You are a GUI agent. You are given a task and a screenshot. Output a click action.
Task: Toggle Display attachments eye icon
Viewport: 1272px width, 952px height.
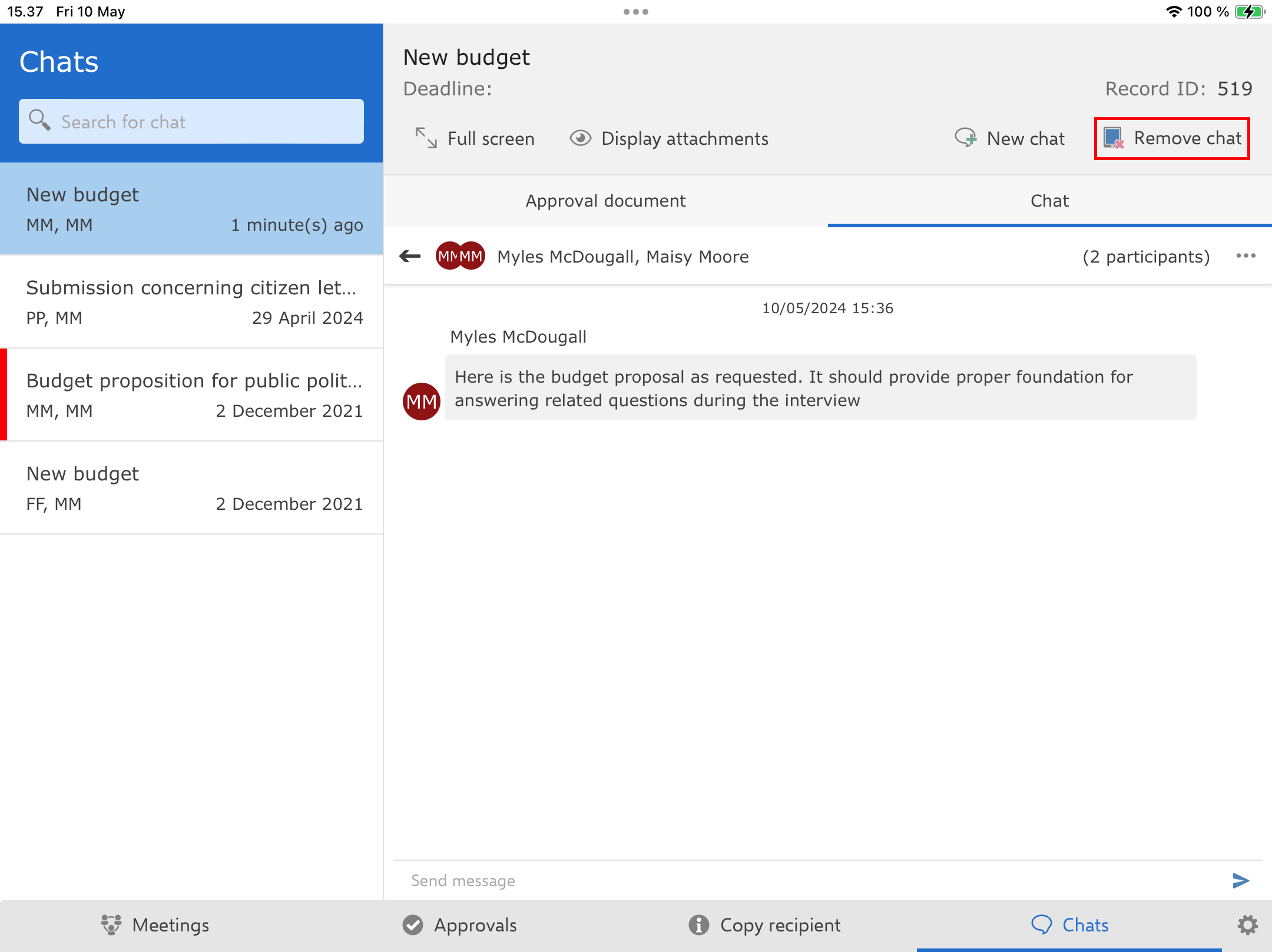(x=580, y=138)
